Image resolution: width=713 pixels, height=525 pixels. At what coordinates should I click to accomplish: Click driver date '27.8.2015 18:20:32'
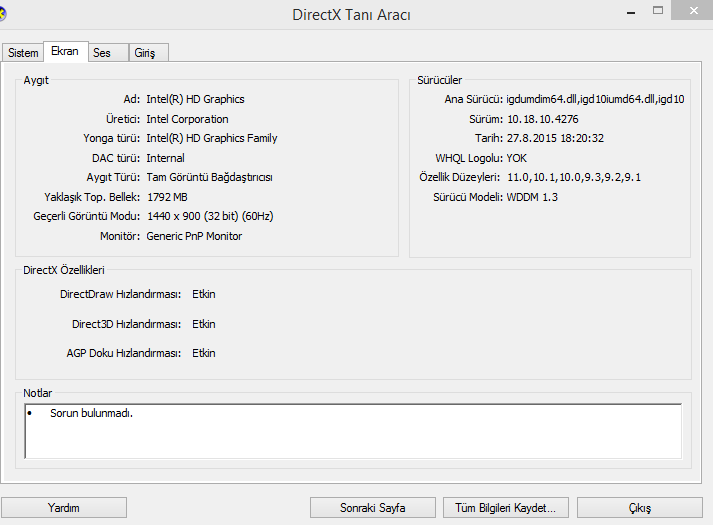pos(555,138)
